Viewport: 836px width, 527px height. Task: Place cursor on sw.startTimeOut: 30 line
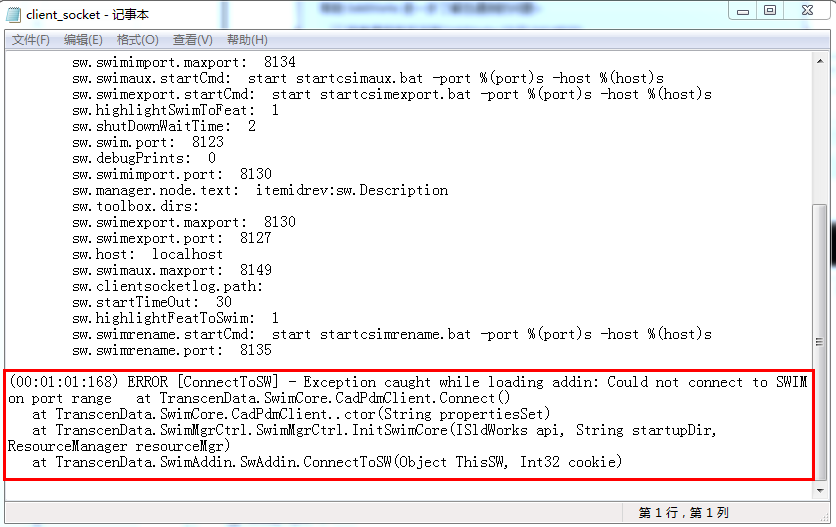tap(151, 302)
